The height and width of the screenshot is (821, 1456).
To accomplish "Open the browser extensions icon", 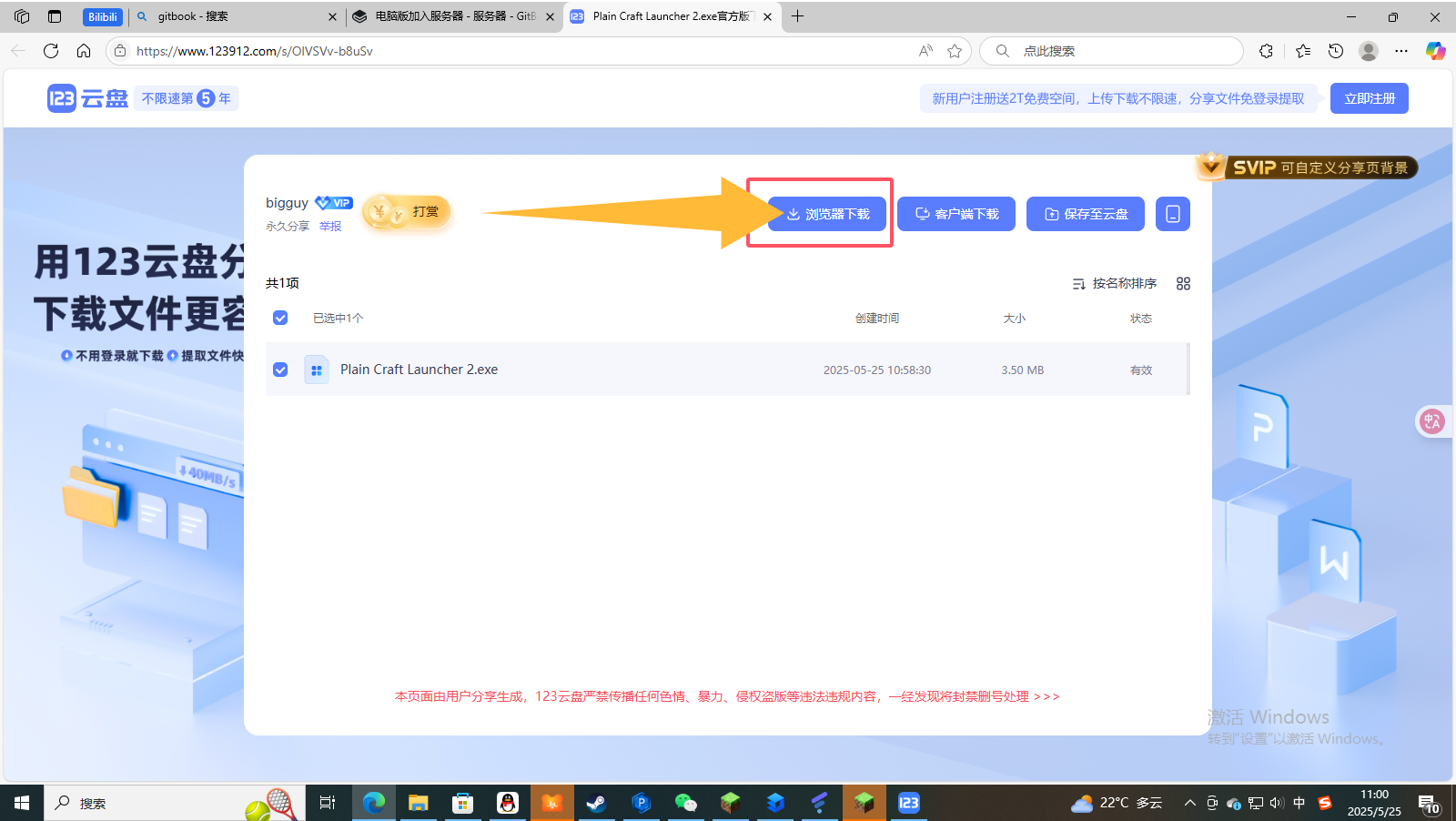I will click(x=1267, y=51).
